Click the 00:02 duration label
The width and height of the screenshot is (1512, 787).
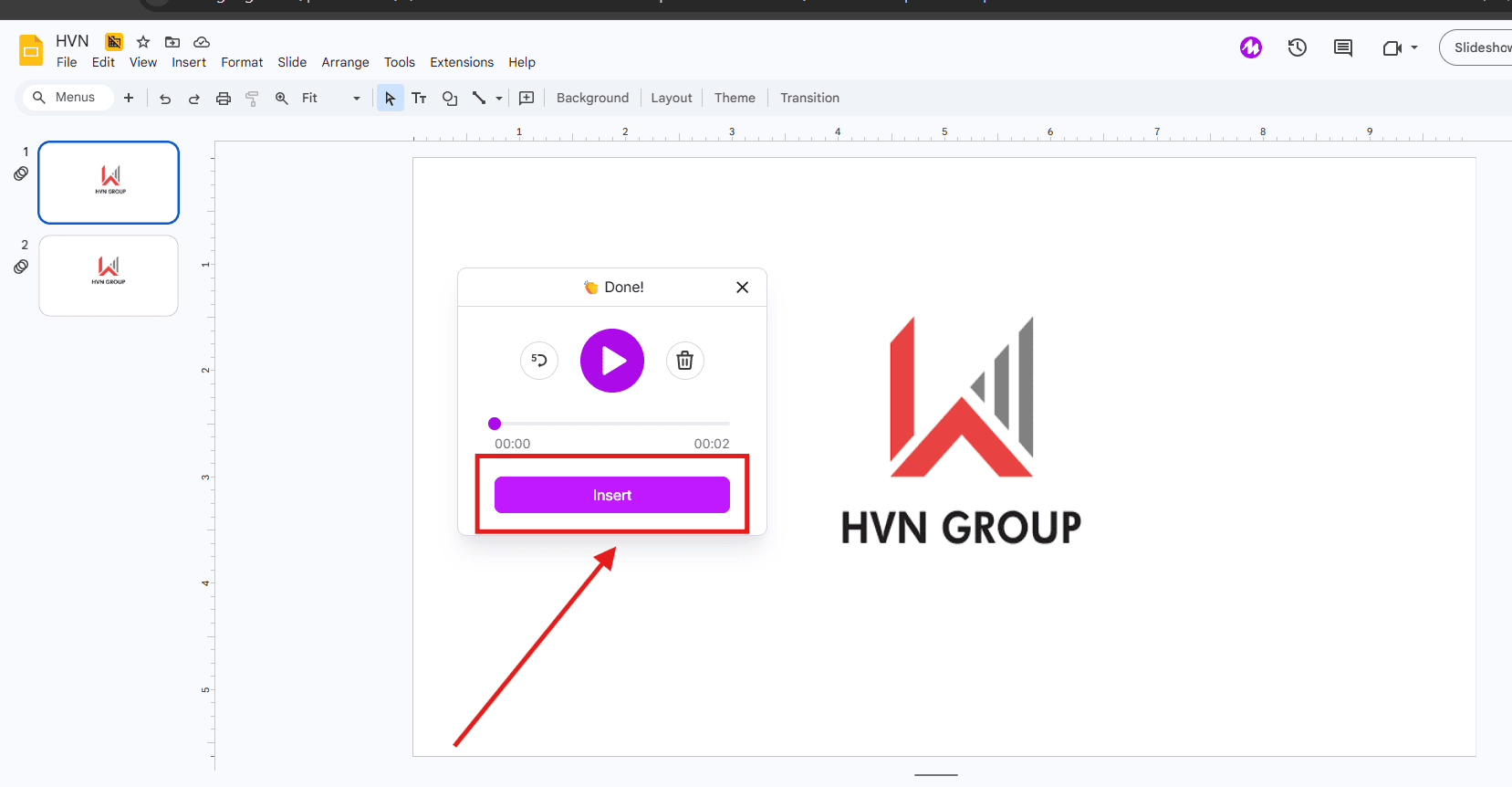click(712, 444)
